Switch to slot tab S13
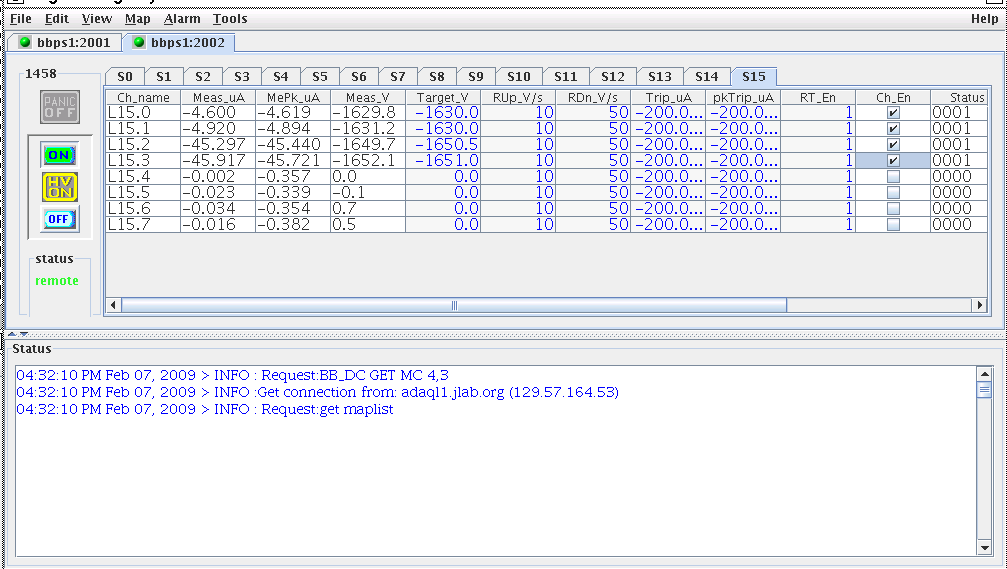This screenshot has width=1007, height=569. pos(660,76)
